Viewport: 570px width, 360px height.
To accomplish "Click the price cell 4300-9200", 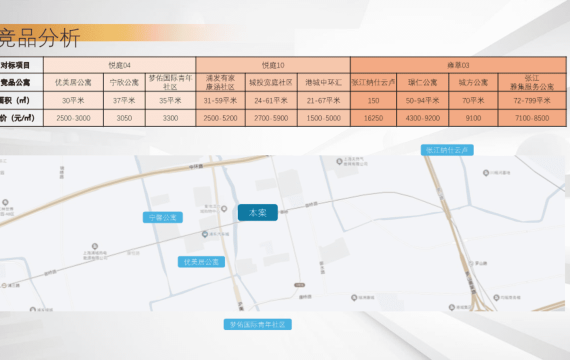I will click(422, 118).
